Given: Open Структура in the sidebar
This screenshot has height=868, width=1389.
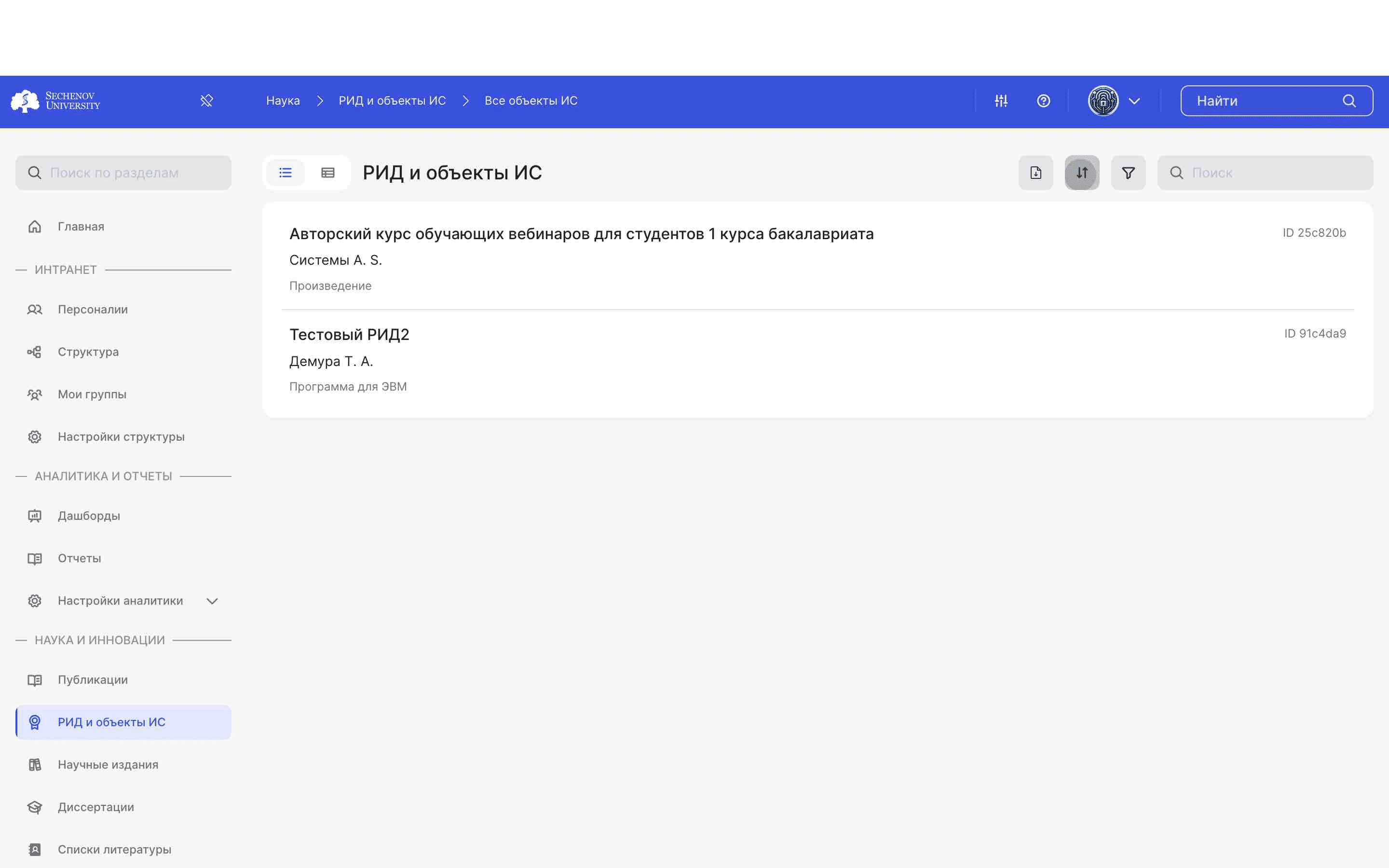Looking at the screenshot, I should click(x=123, y=352).
